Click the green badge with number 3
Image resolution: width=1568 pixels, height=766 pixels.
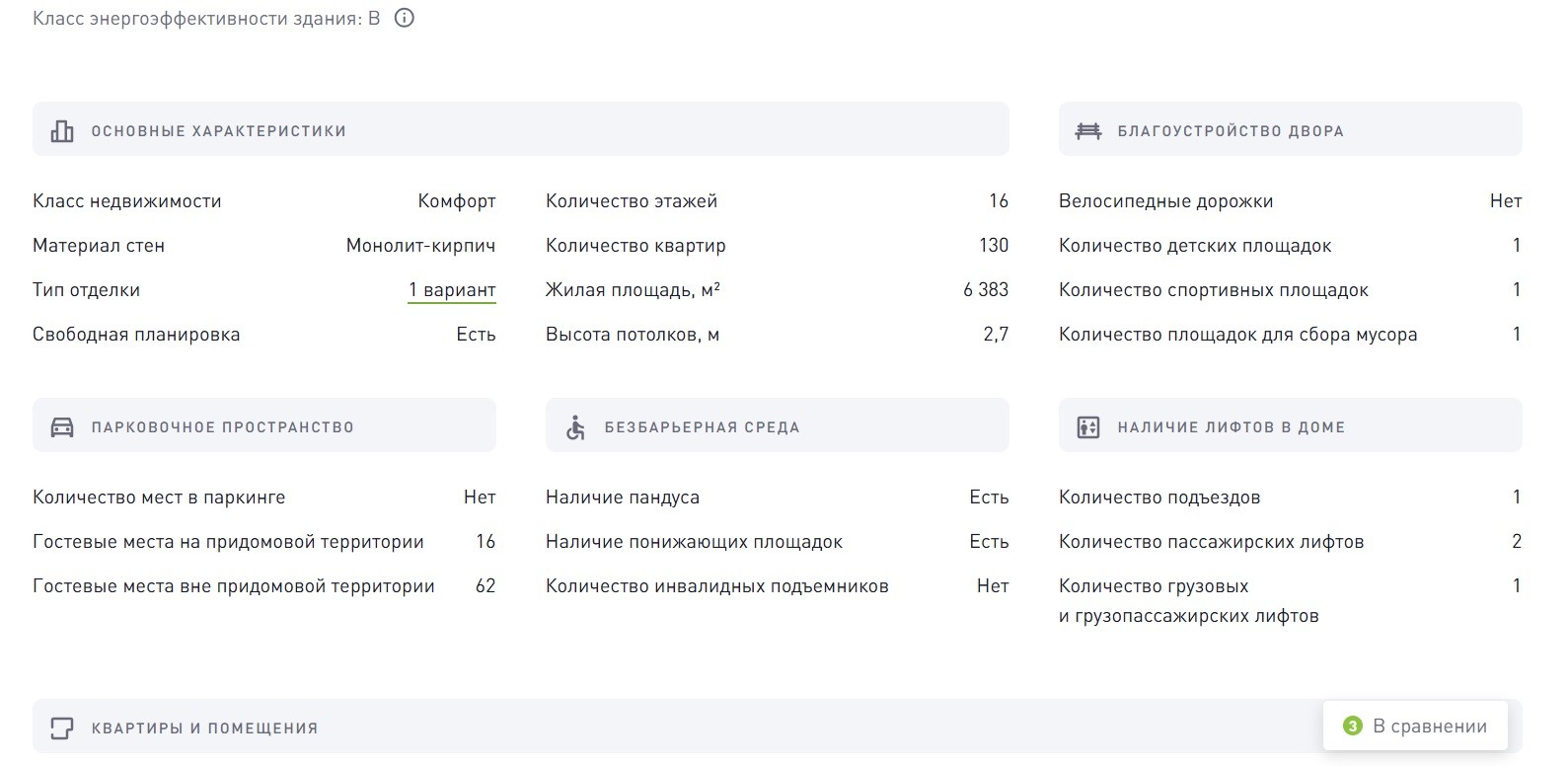pos(1353,727)
